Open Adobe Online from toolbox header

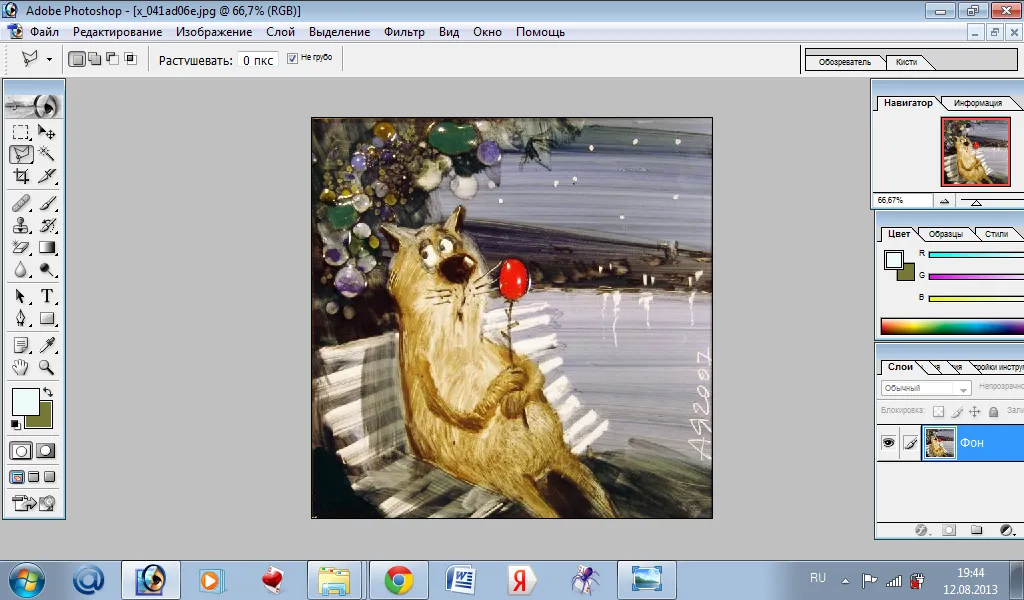pos(34,106)
